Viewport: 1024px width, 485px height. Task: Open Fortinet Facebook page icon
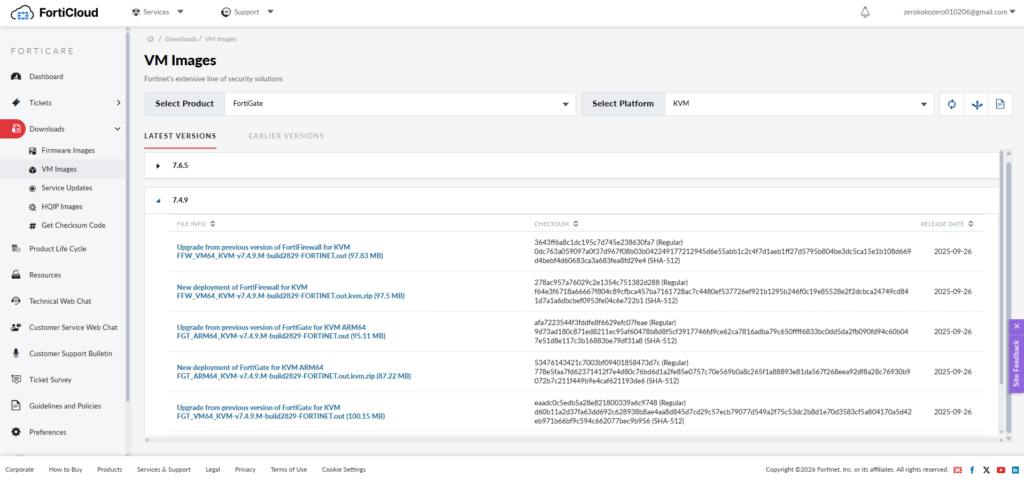(x=972, y=469)
